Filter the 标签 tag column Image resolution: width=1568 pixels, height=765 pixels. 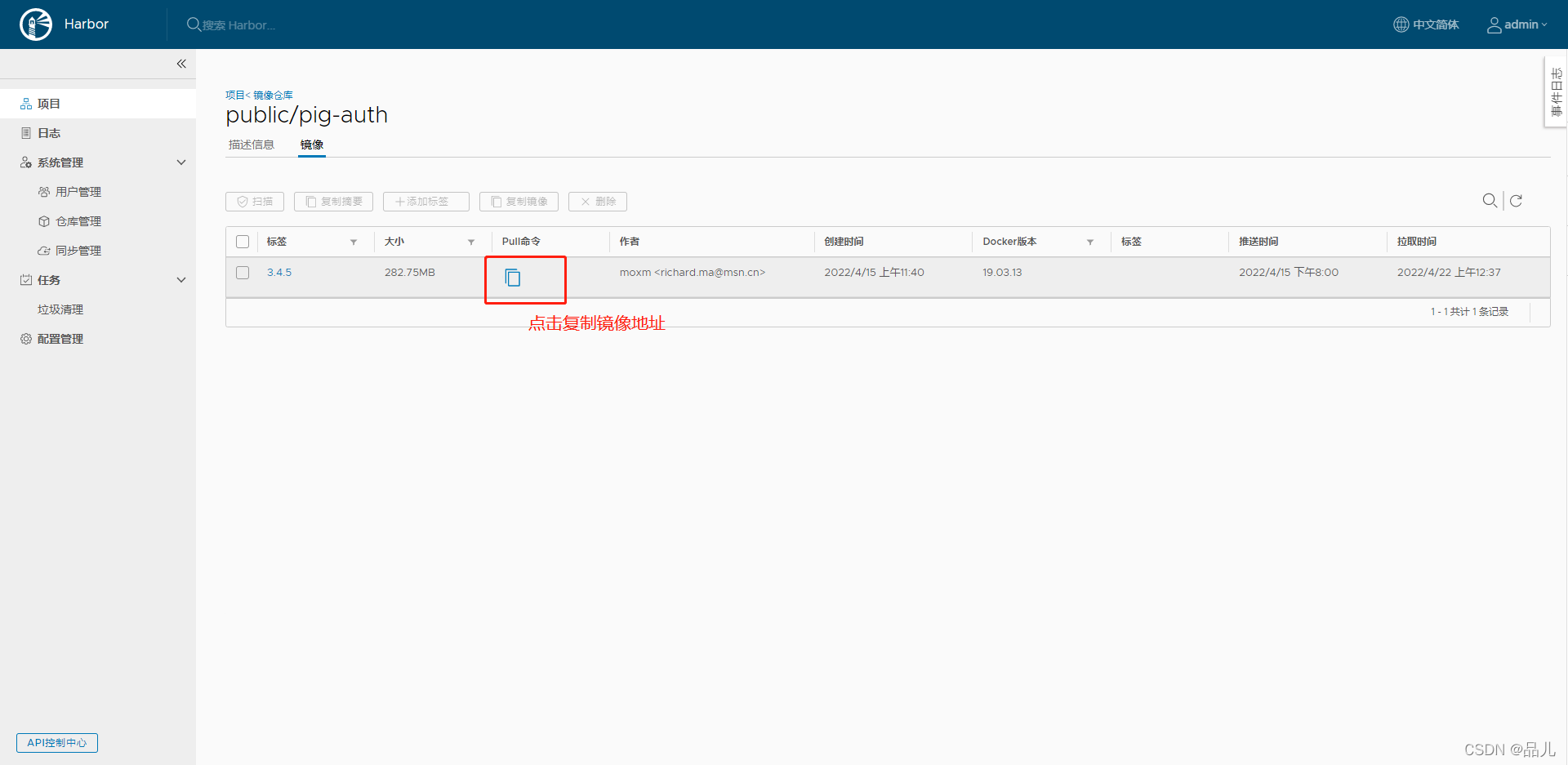pos(354,242)
